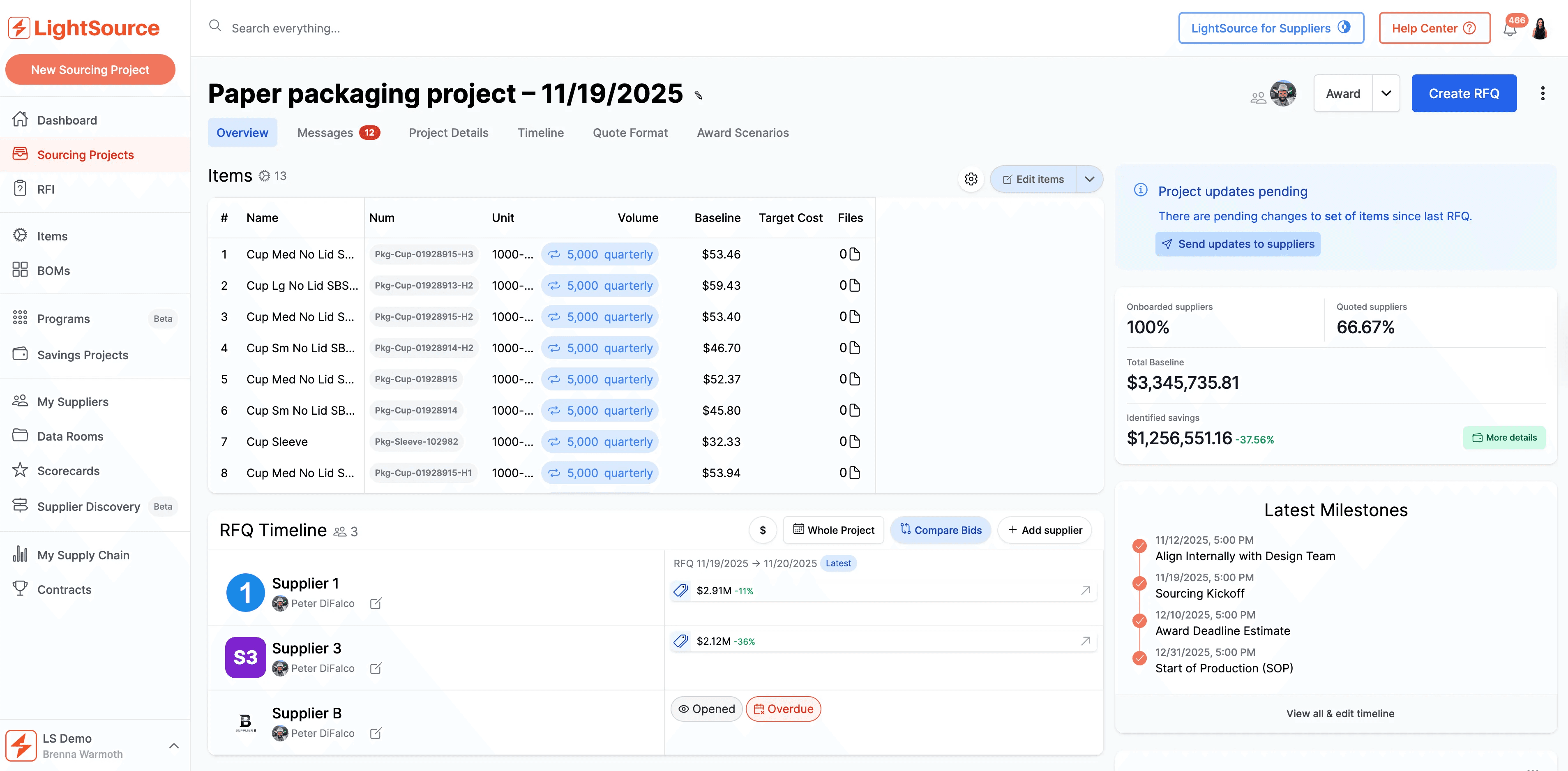Image resolution: width=1568 pixels, height=771 pixels.
Task: Toggle the dollar sign currency view
Action: [762, 530]
